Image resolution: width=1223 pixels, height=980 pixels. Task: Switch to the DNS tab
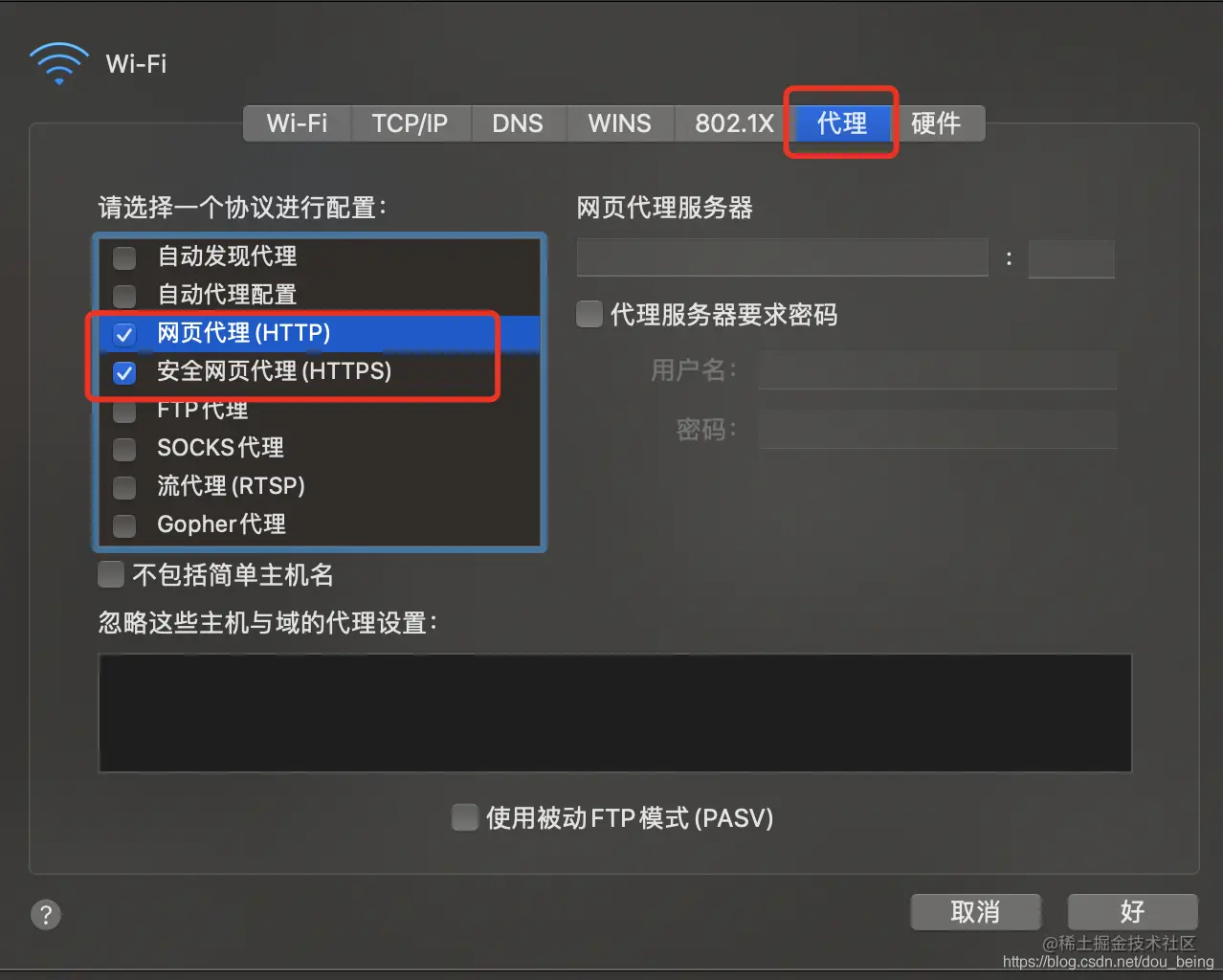click(x=518, y=123)
